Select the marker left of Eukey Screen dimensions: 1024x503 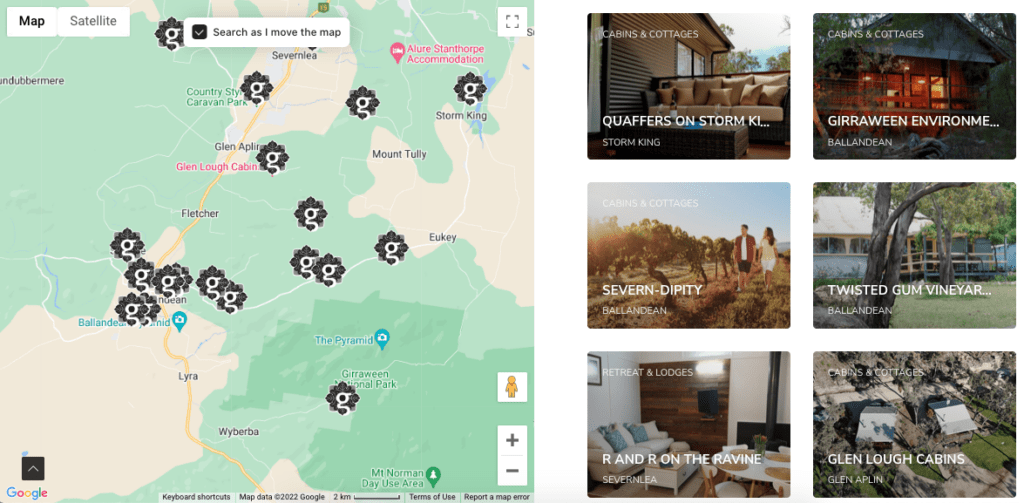click(x=391, y=248)
